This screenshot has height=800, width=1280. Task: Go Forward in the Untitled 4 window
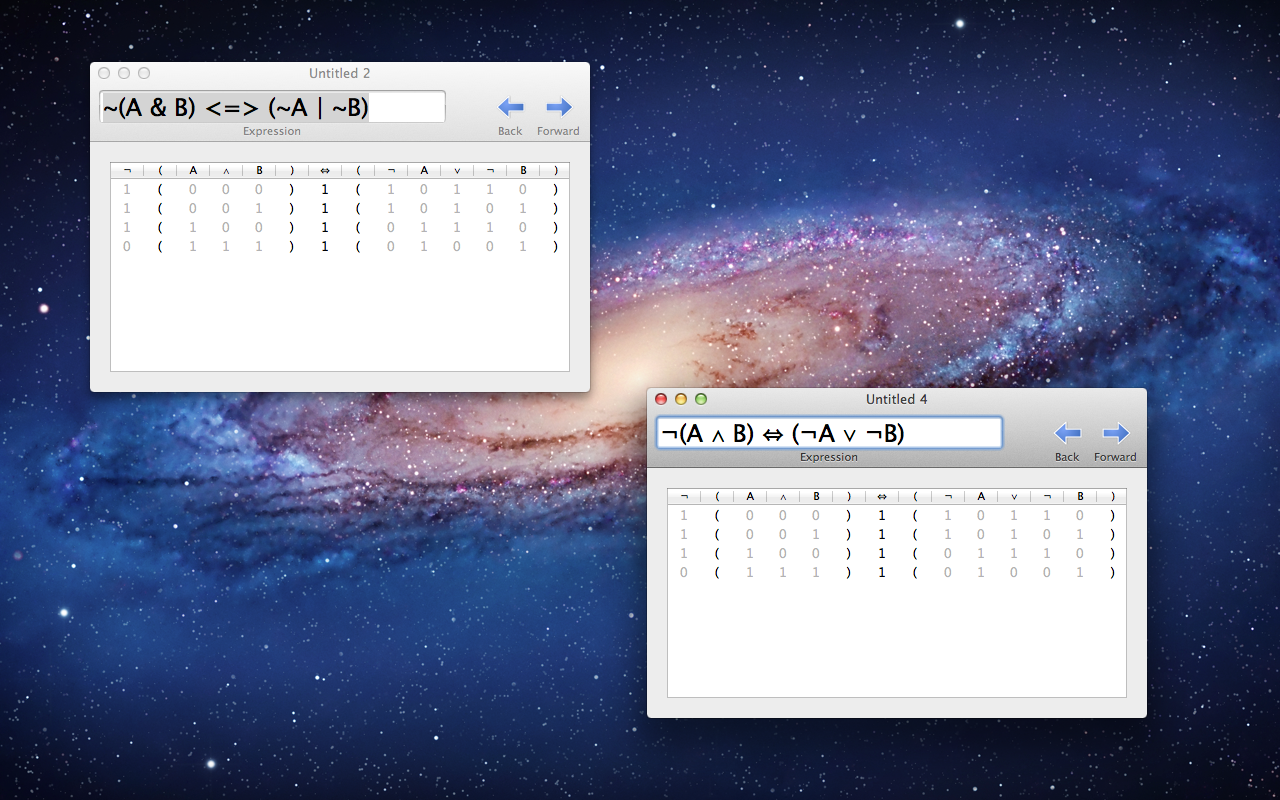coord(1116,433)
